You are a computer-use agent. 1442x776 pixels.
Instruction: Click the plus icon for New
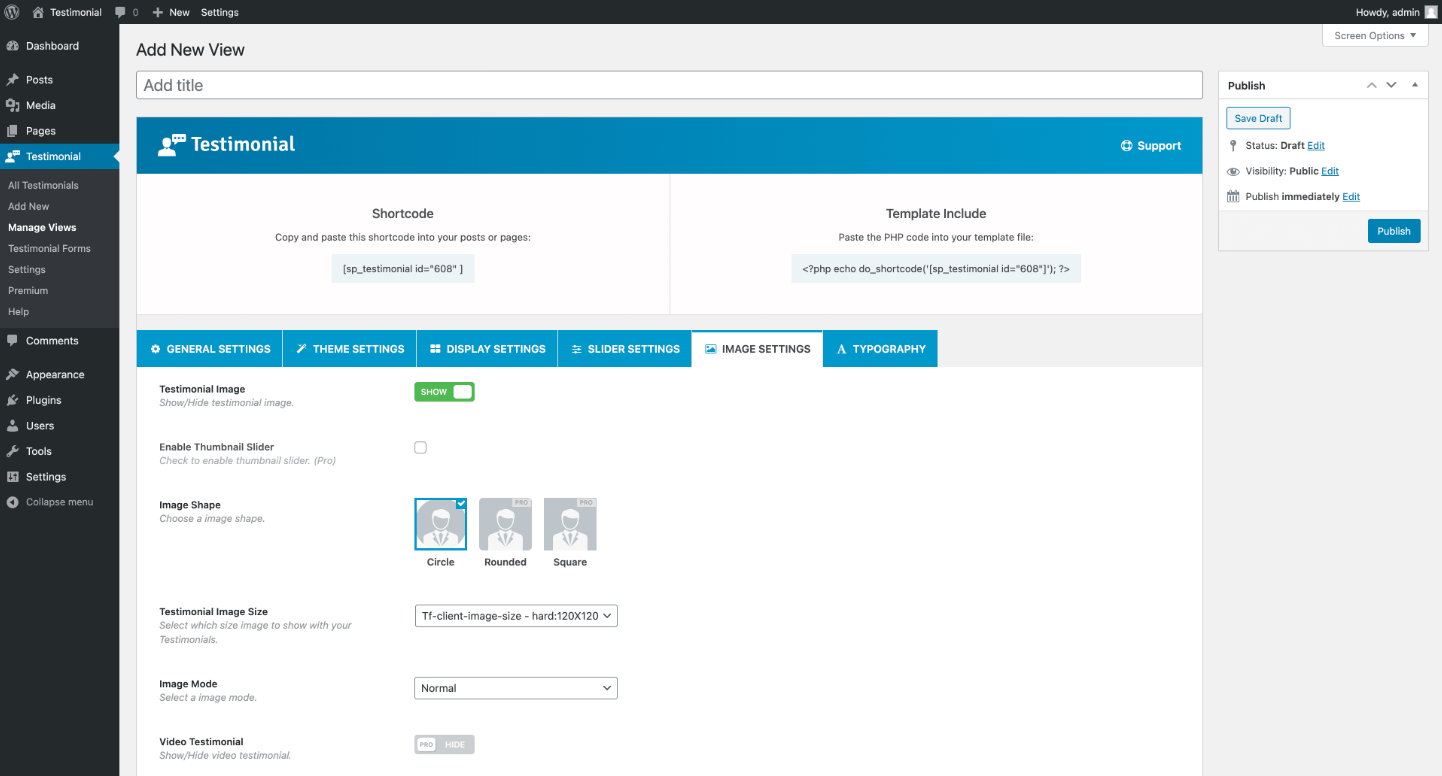point(158,13)
